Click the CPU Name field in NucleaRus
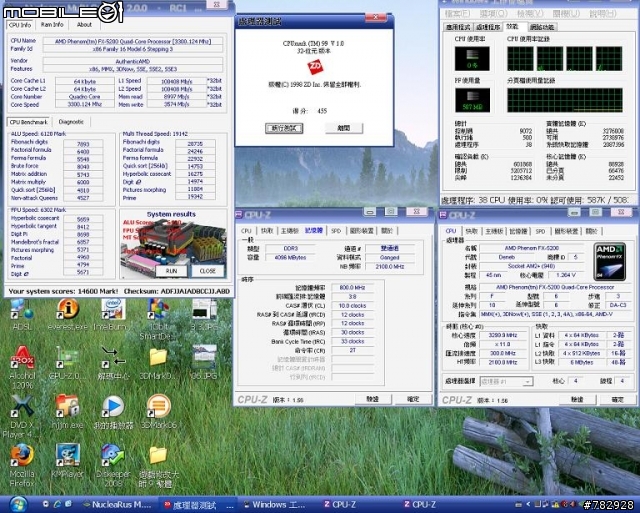Image resolution: width=640 pixels, height=513 pixels. [x=133, y=41]
